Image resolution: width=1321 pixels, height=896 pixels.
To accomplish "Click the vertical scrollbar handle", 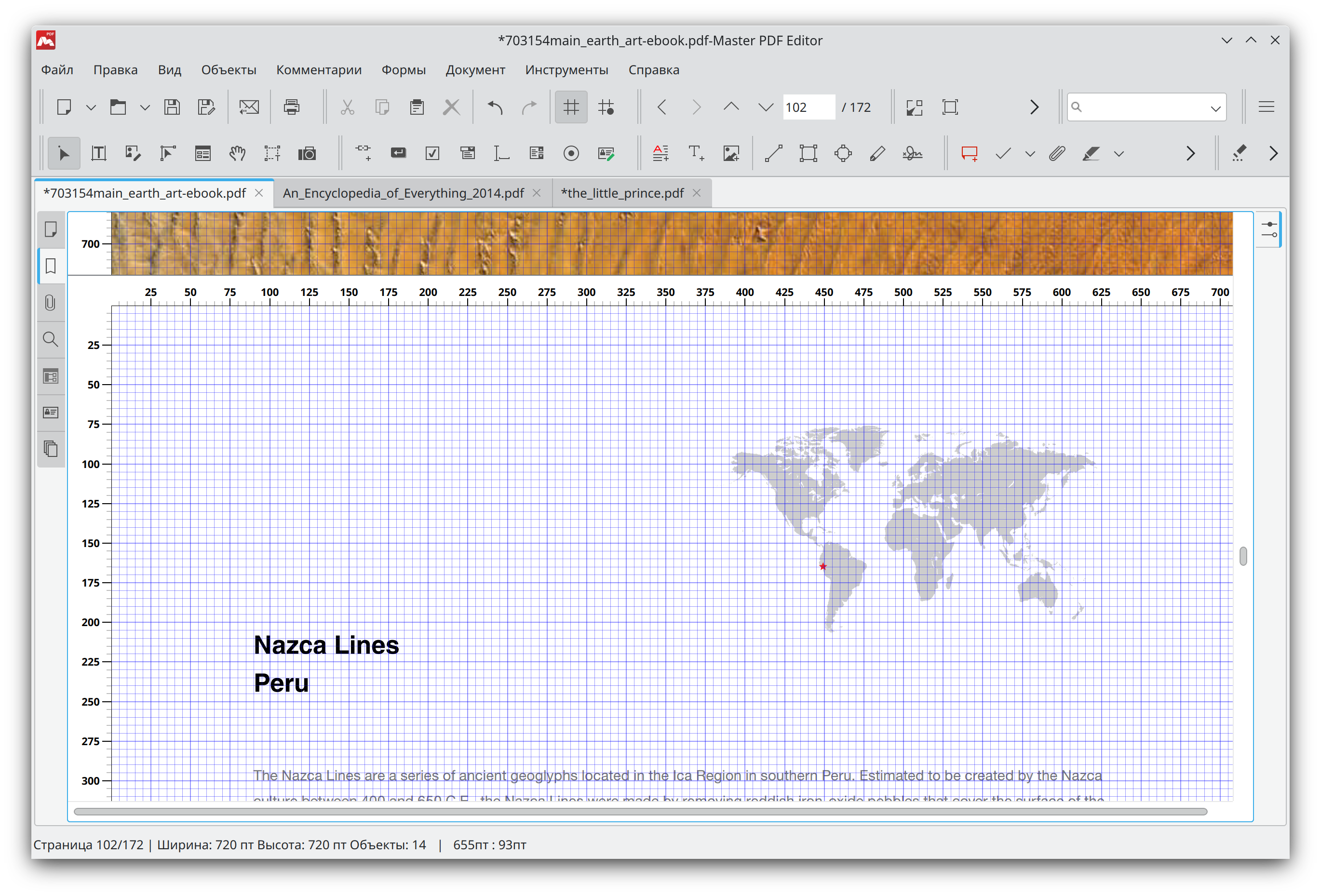I will point(1243,556).
